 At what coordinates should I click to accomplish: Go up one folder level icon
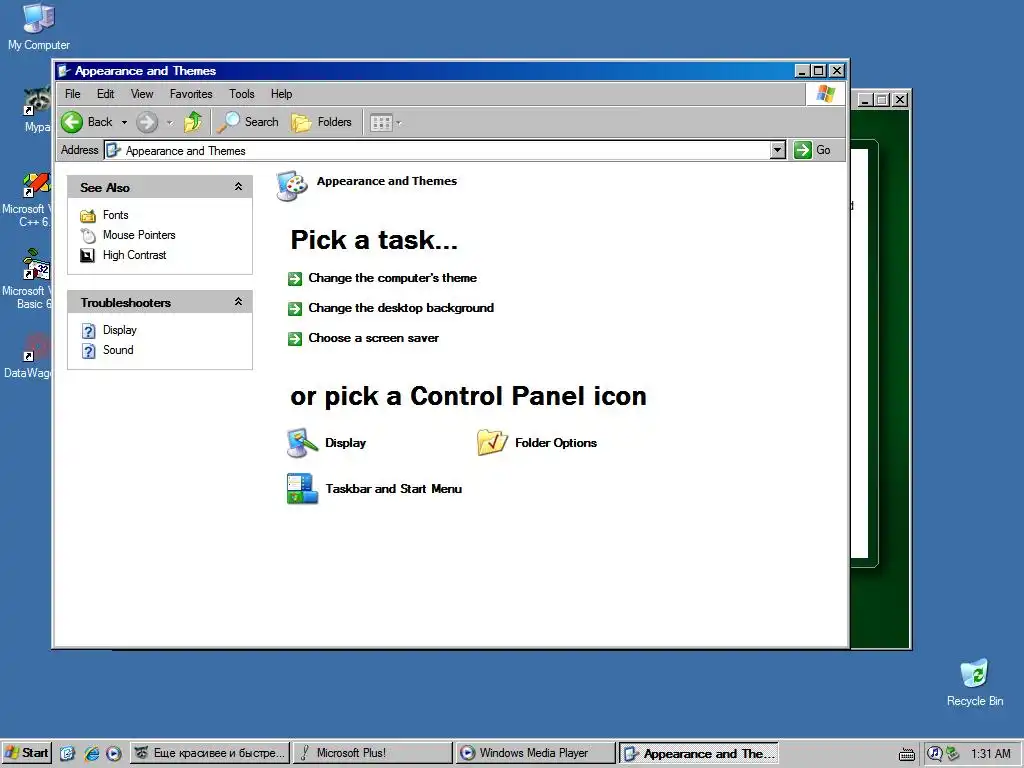(x=193, y=122)
